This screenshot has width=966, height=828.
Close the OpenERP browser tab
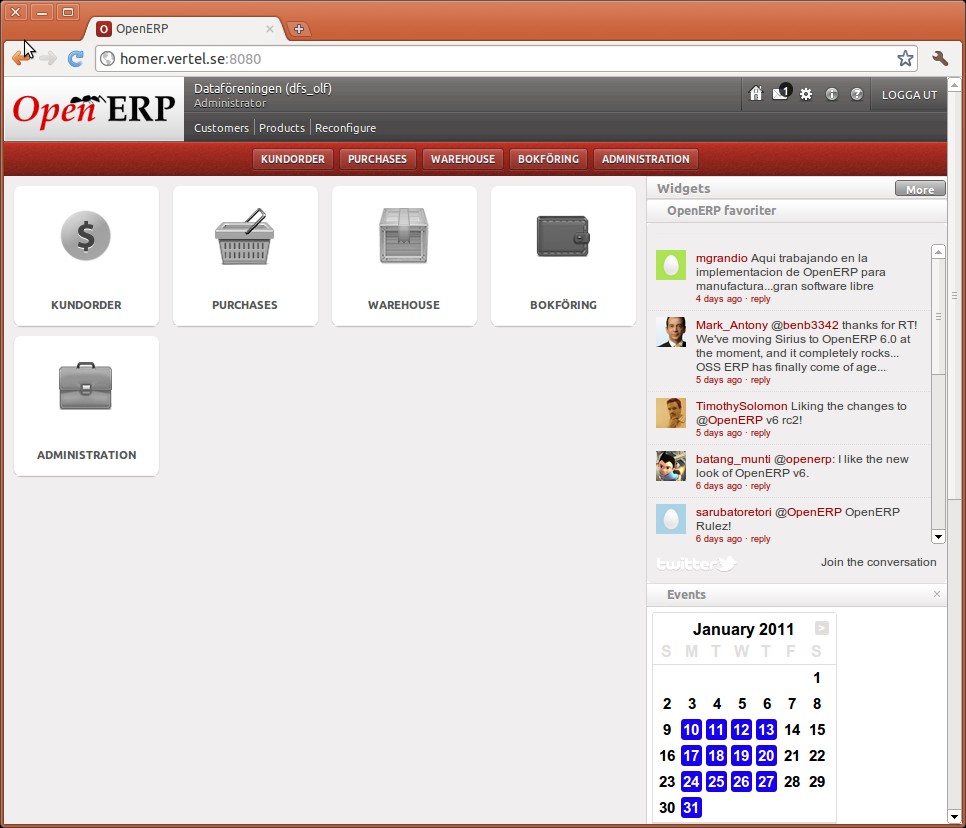tap(270, 29)
